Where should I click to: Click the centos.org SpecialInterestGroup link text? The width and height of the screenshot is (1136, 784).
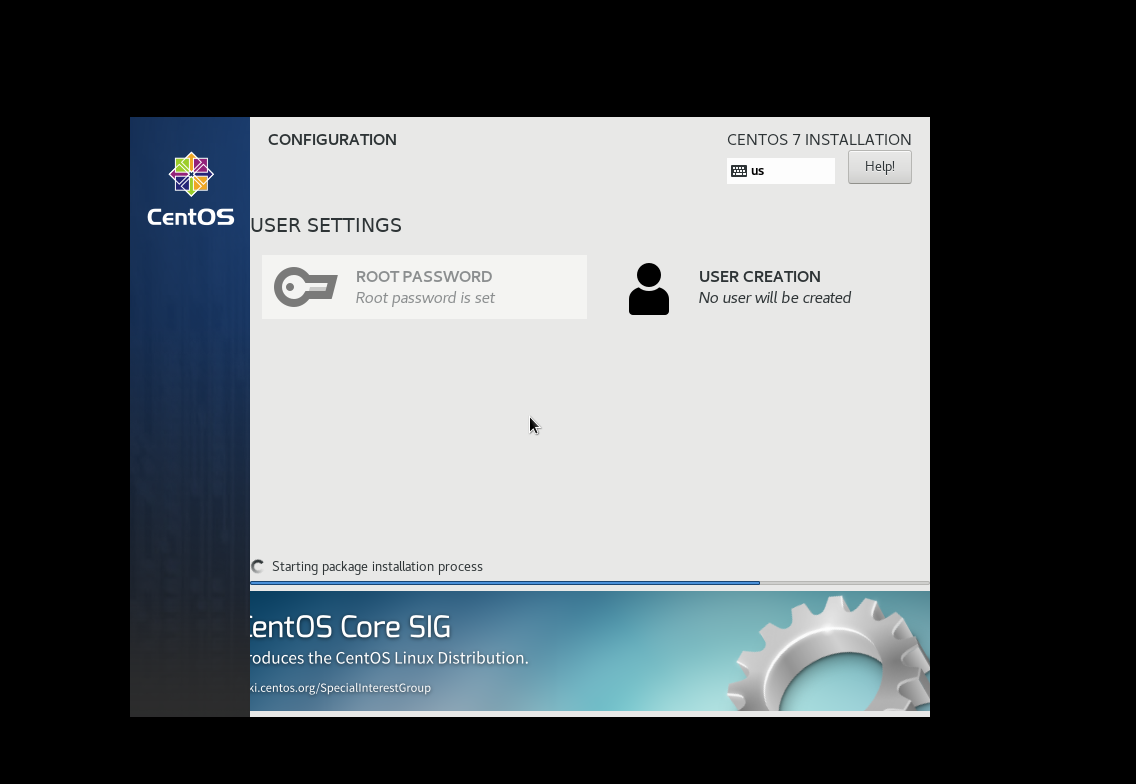point(341,688)
